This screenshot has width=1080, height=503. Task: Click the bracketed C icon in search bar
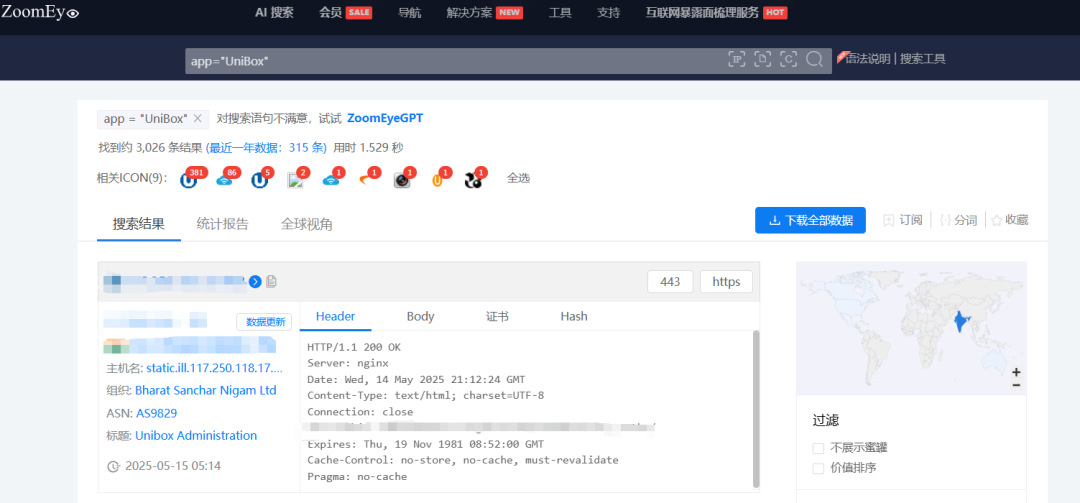(x=789, y=60)
